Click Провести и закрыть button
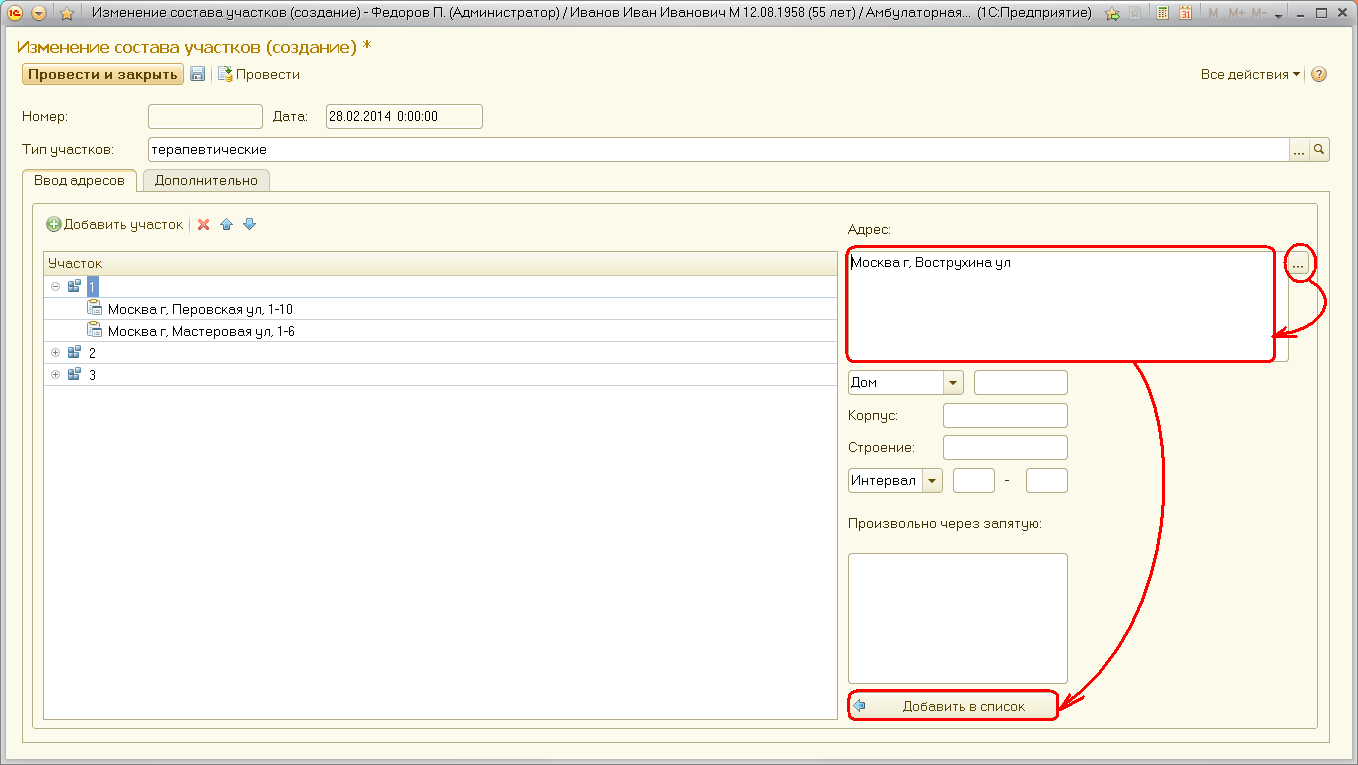Screen dimensions: 1358x765 tap(103, 74)
